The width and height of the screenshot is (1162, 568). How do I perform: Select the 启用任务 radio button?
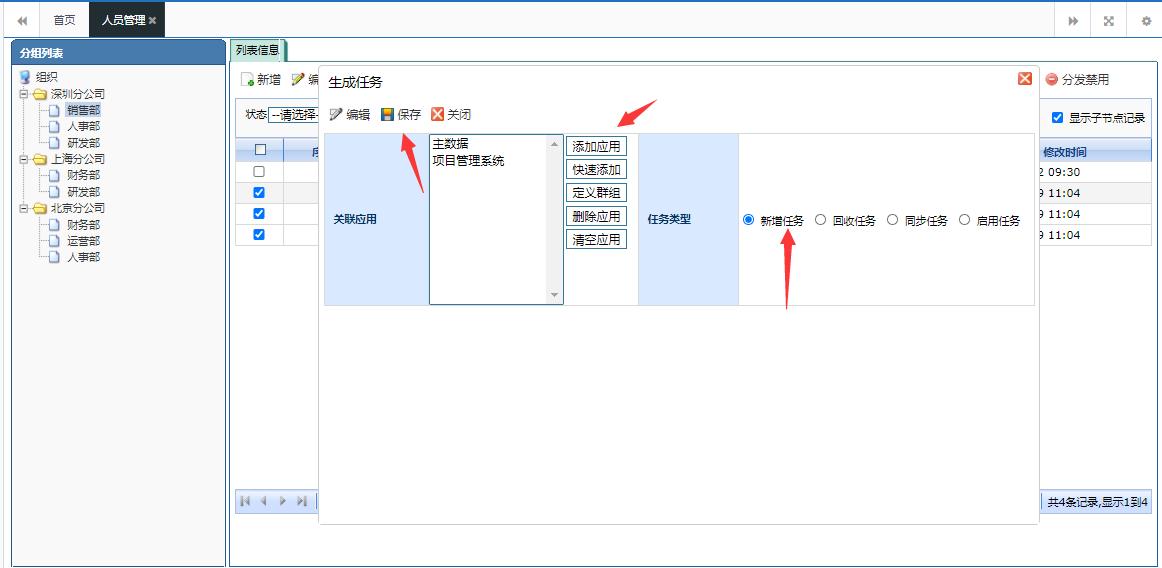tap(964, 220)
